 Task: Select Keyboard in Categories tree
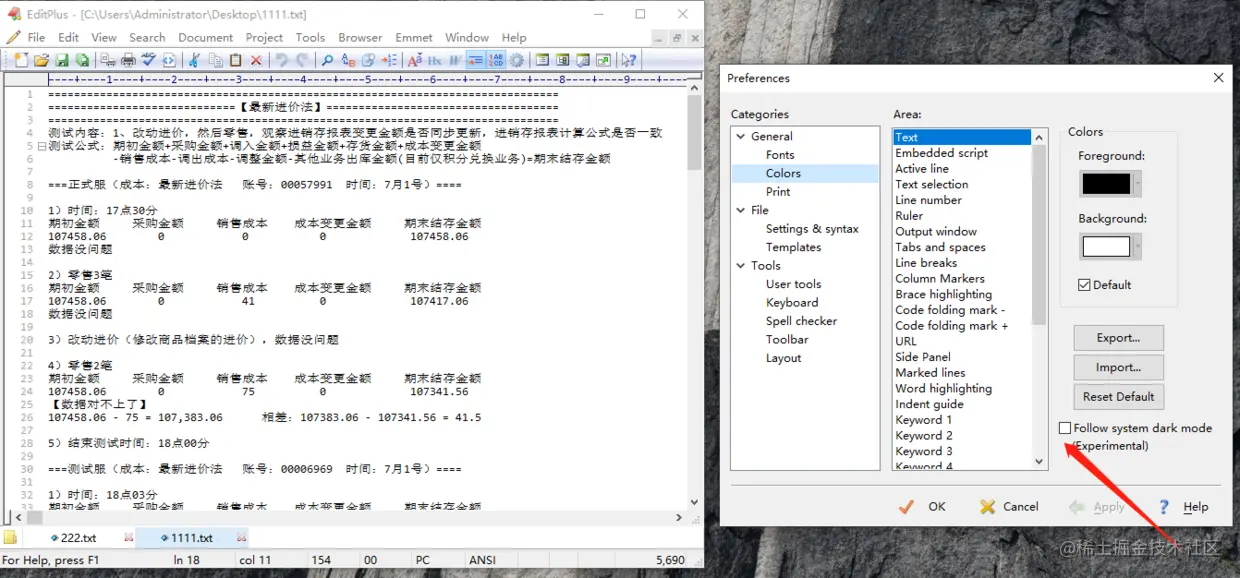coord(792,303)
